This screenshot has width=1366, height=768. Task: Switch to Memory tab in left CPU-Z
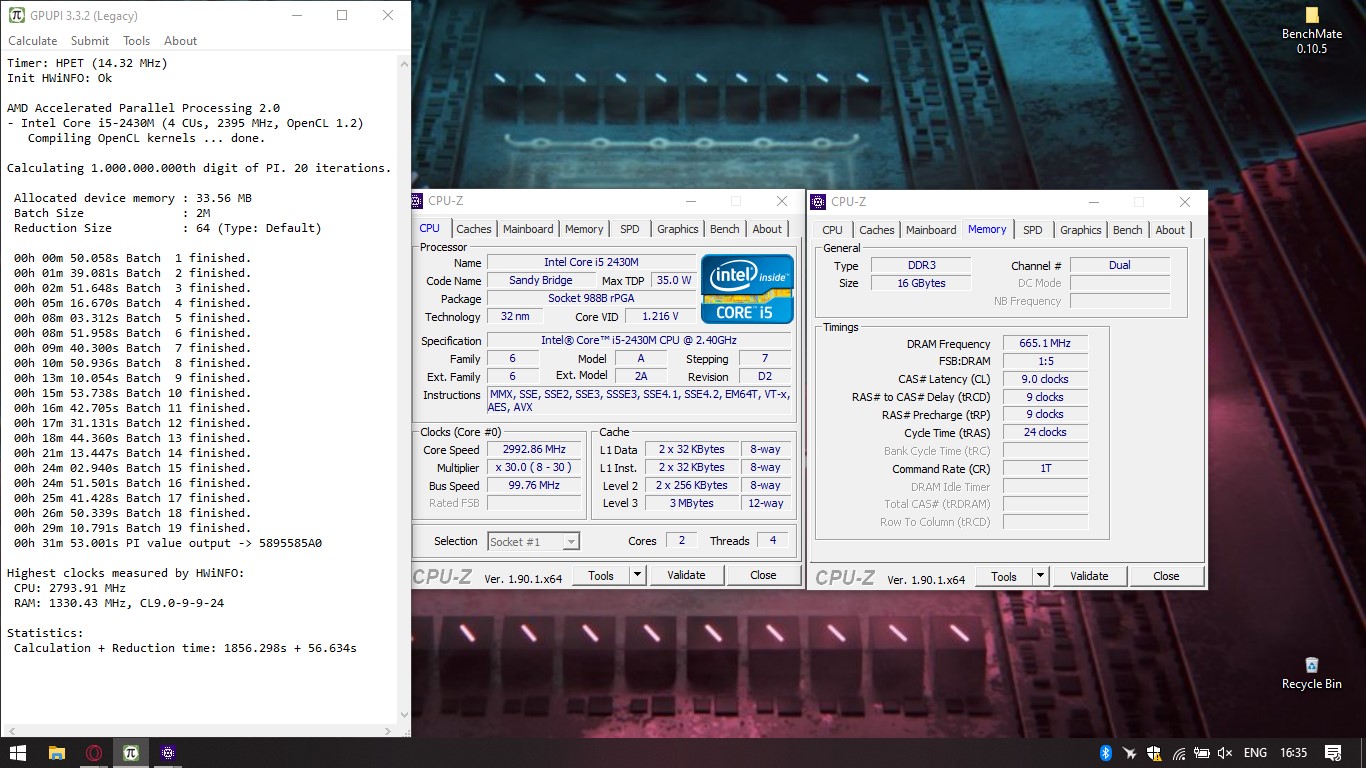click(x=584, y=229)
